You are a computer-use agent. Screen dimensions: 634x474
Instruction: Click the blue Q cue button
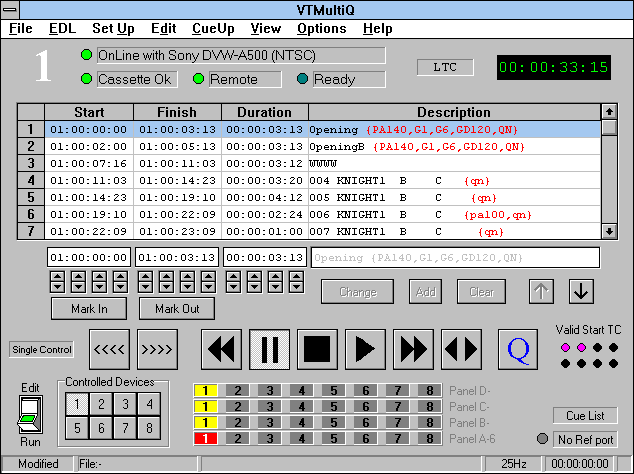tap(518, 349)
